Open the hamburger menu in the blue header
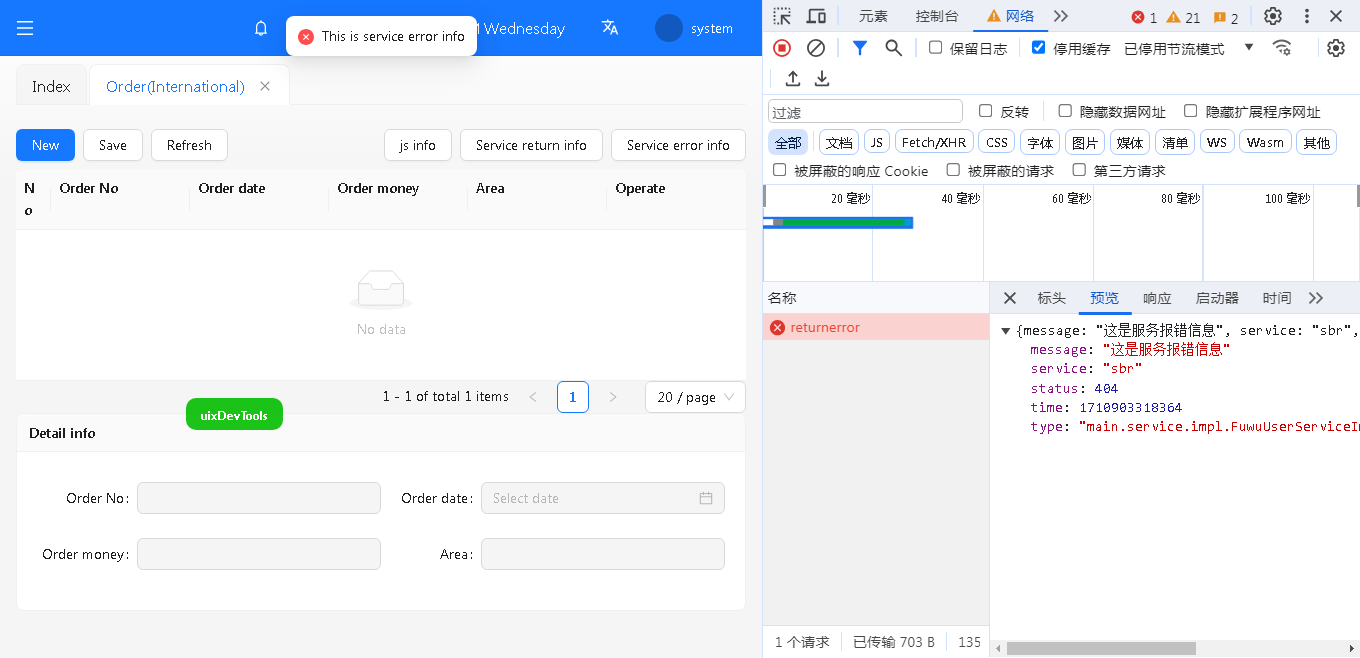The width and height of the screenshot is (1360, 658). [25, 28]
